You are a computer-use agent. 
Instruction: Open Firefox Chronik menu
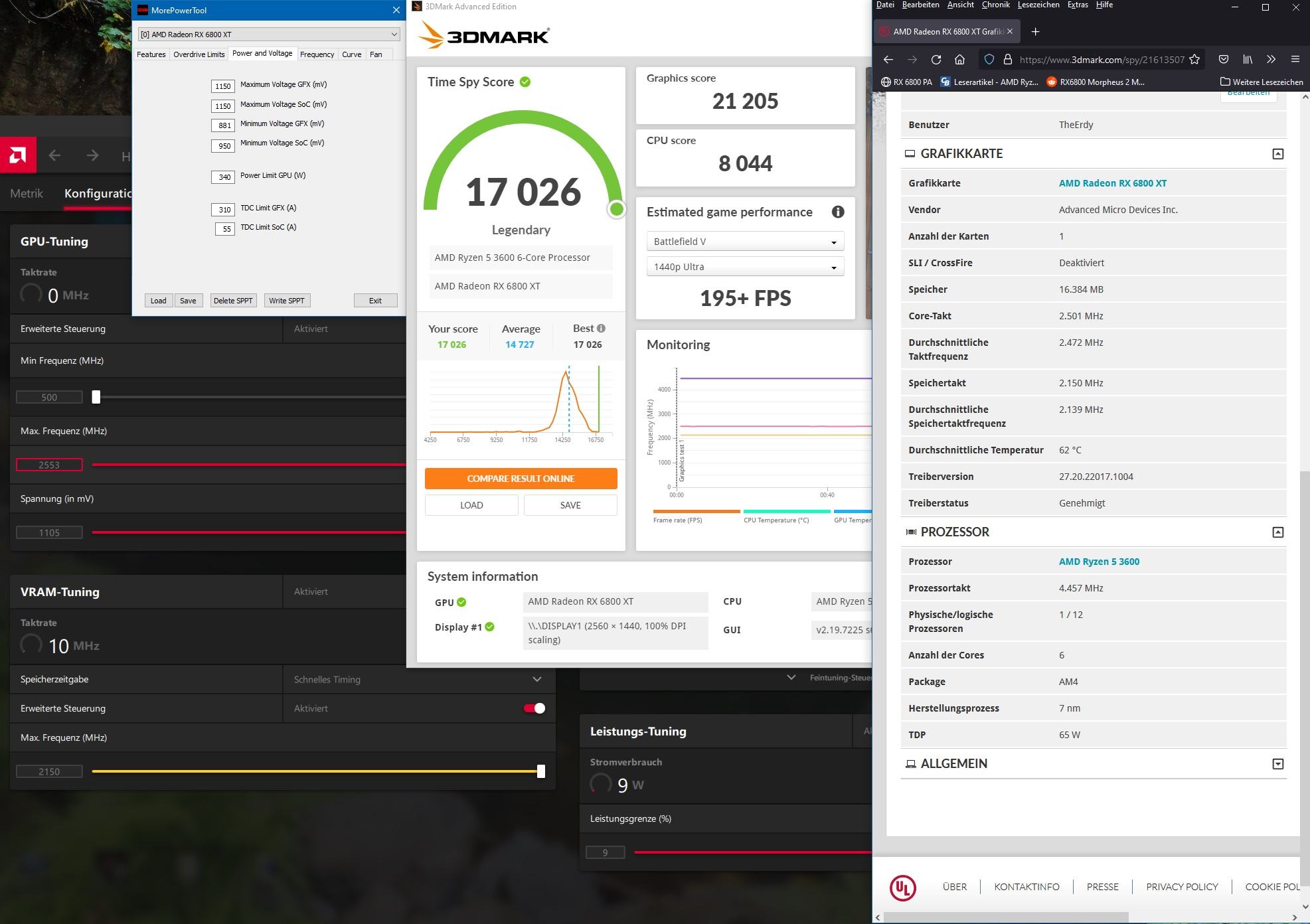click(x=995, y=5)
